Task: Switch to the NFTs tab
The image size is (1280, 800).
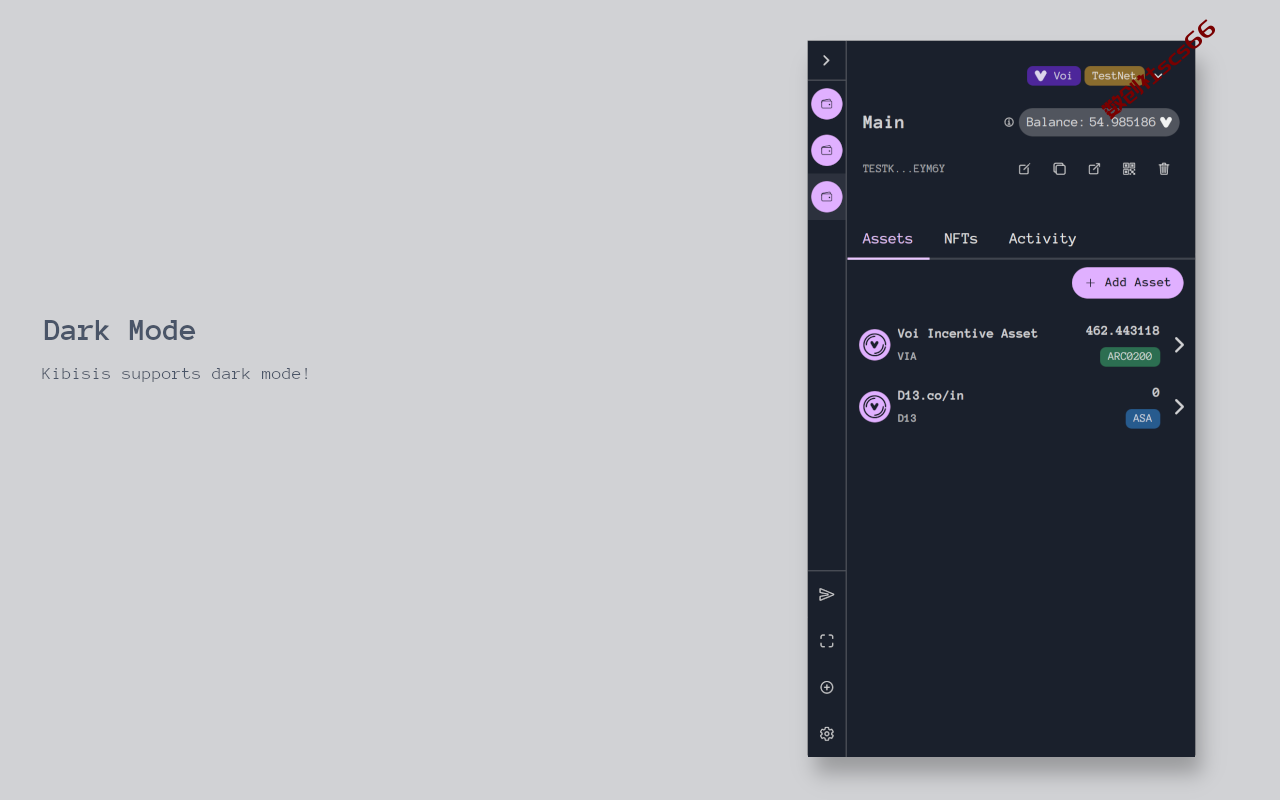Action: click(x=961, y=239)
